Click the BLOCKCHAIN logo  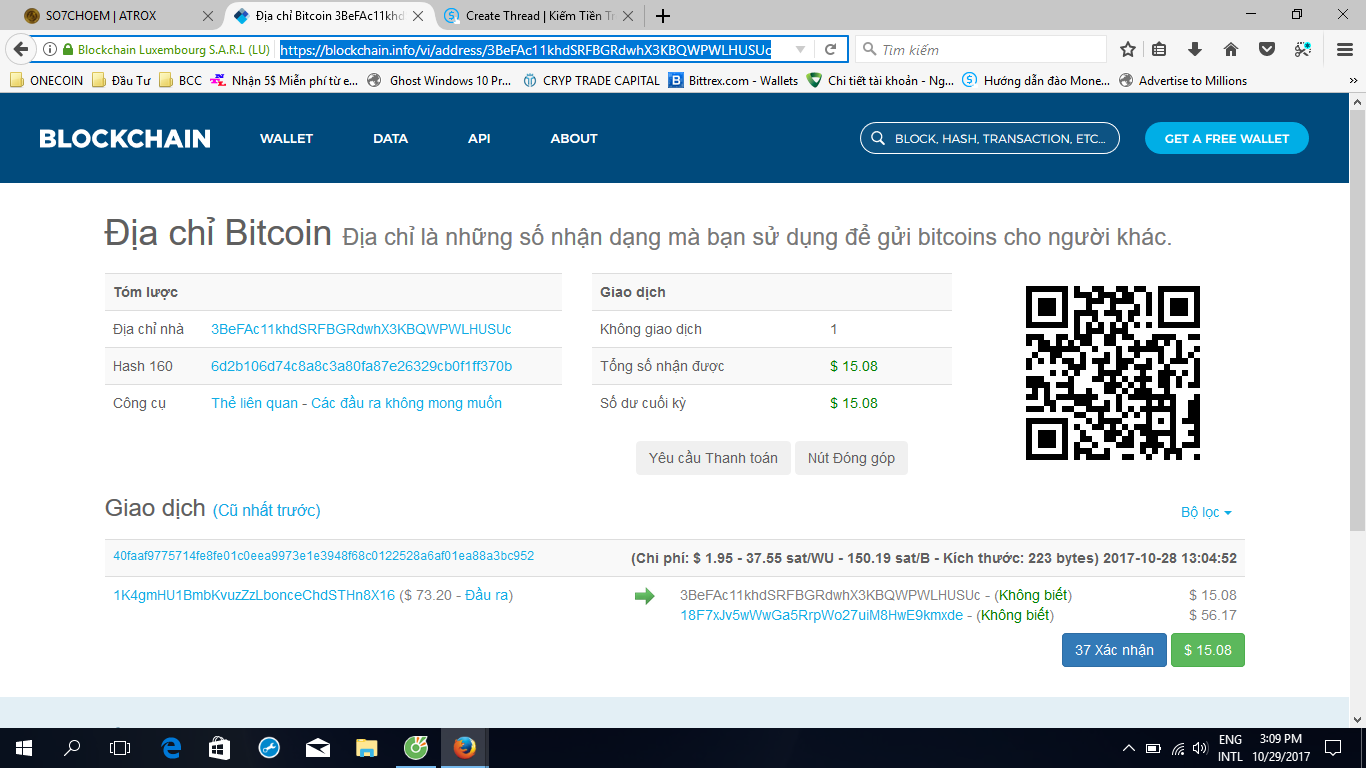coord(125,139)
